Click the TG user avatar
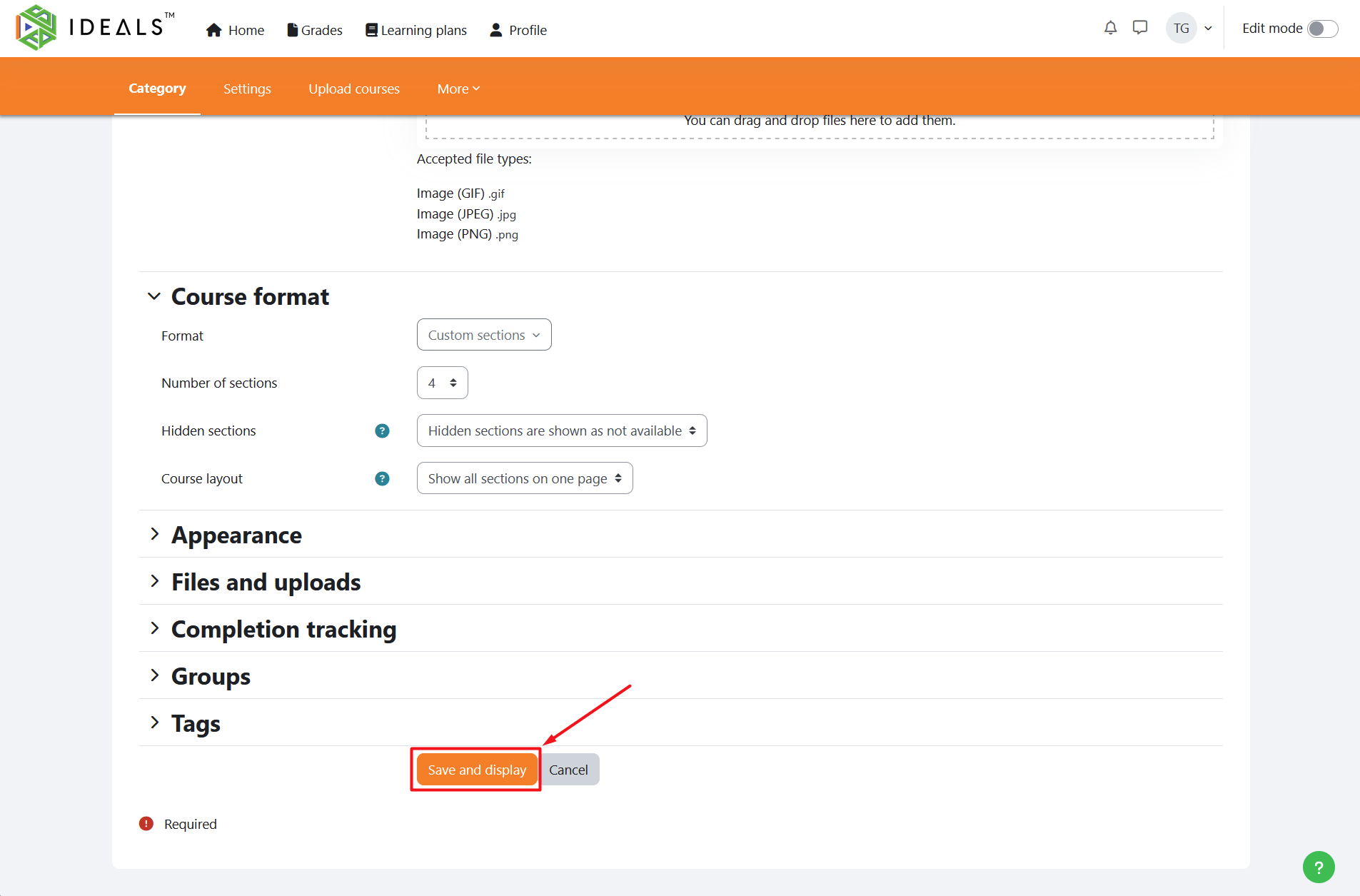Screen dimensions: 1360x896 pyautogui.click(x=1181, y=29)
